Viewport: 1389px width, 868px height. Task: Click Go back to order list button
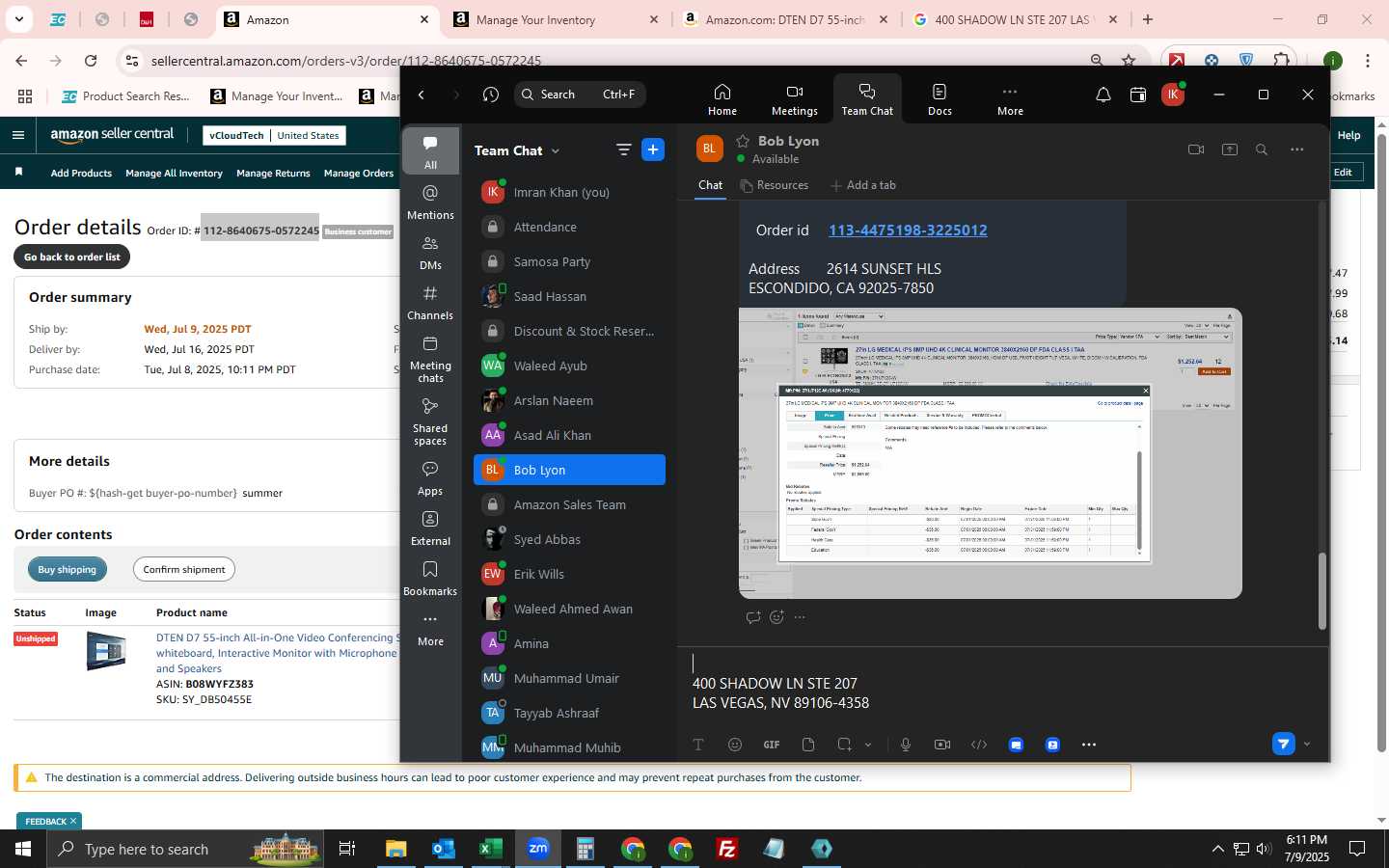click(x=72, y=257)
